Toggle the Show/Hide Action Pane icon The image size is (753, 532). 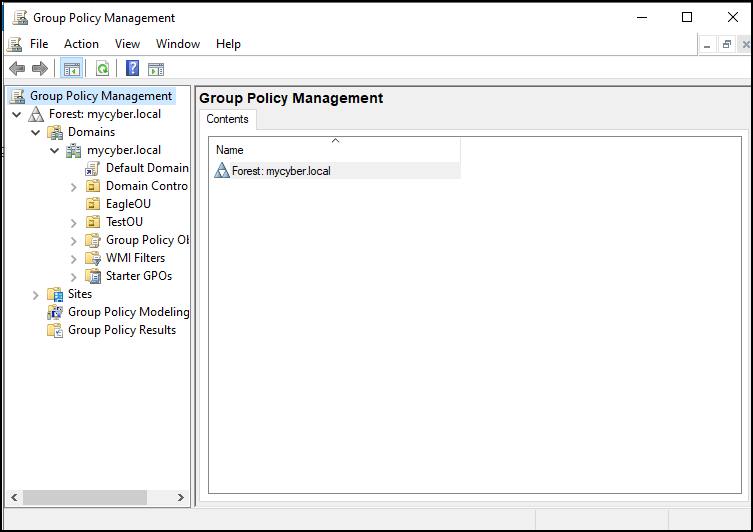(x=156, y=69)
